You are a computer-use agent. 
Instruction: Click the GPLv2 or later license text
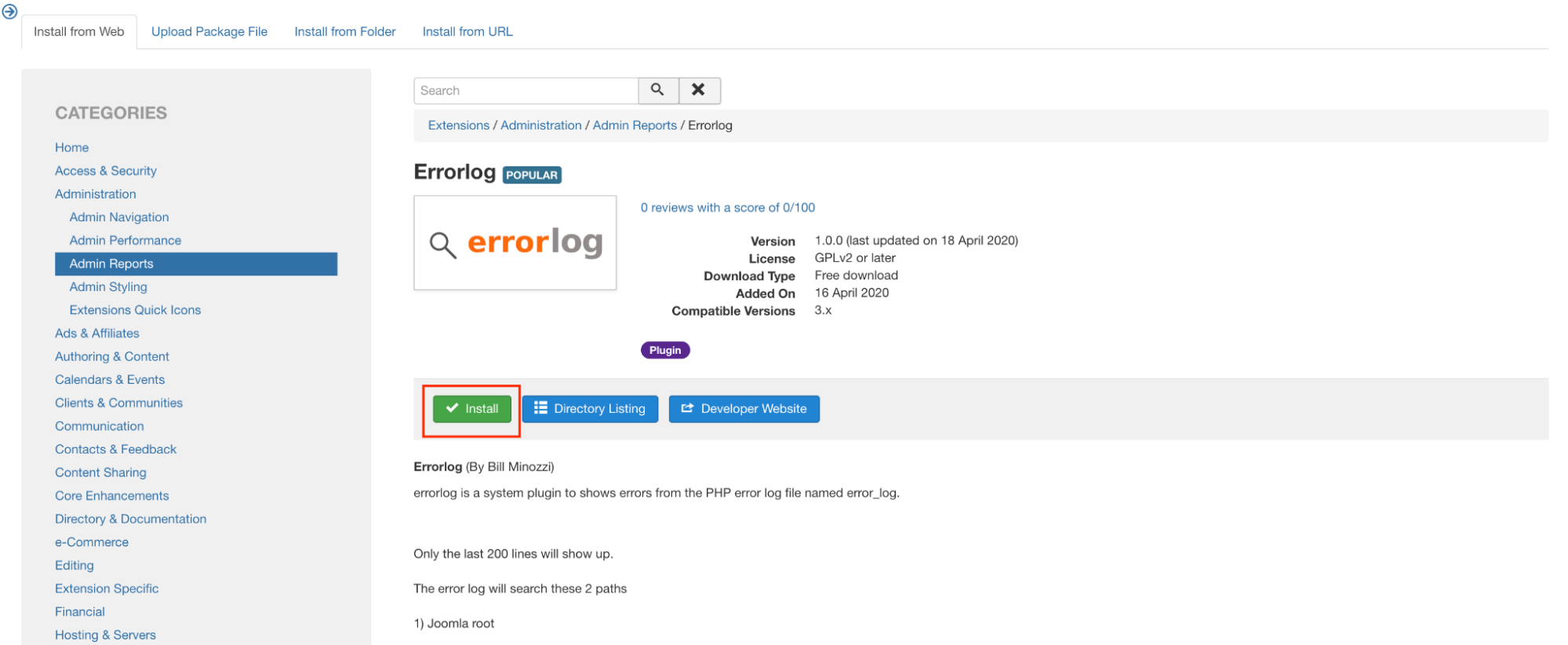[855, 258]
